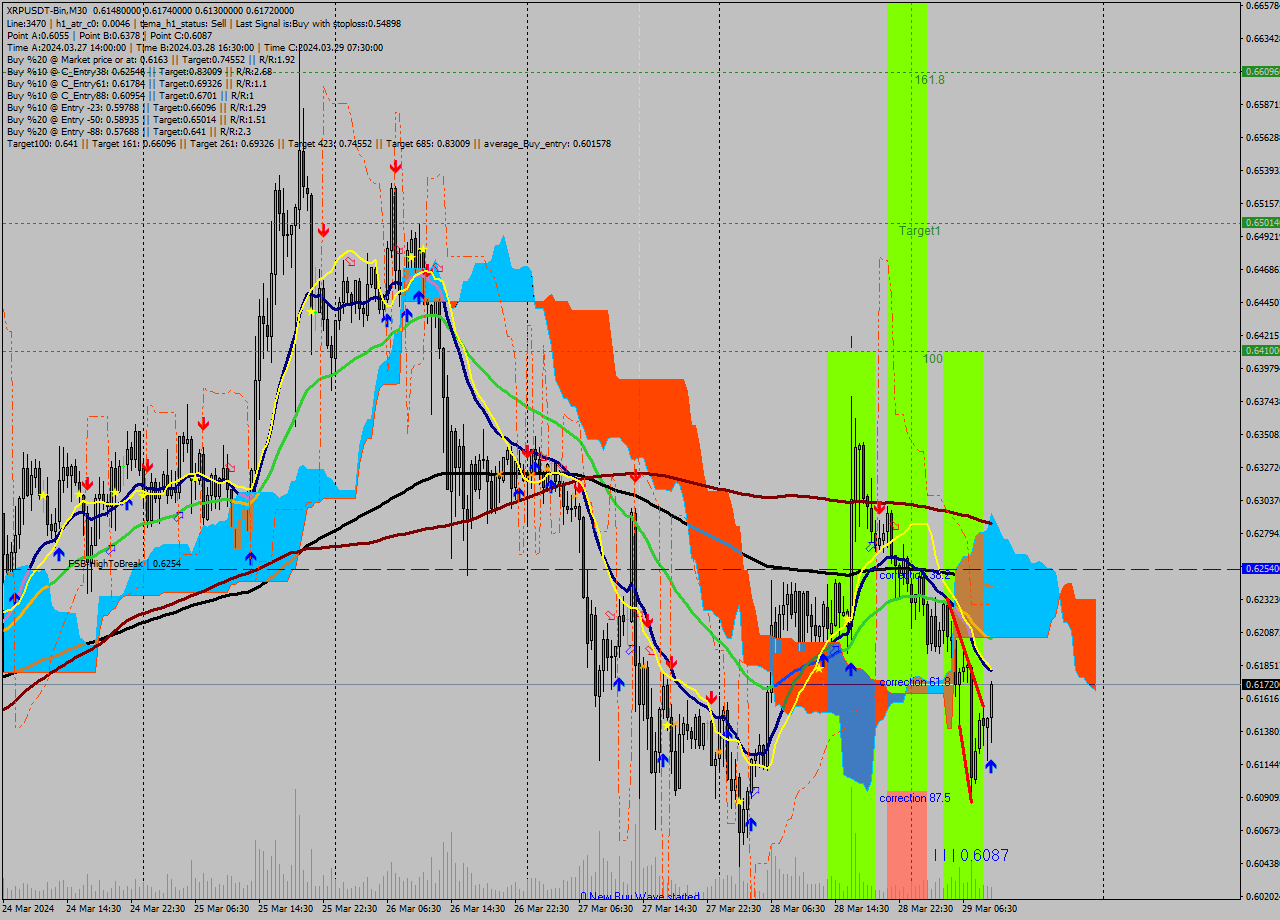Click the green 0.66096 price tag
This screenshot has width=1280, height=920.
click(1260, 72)
